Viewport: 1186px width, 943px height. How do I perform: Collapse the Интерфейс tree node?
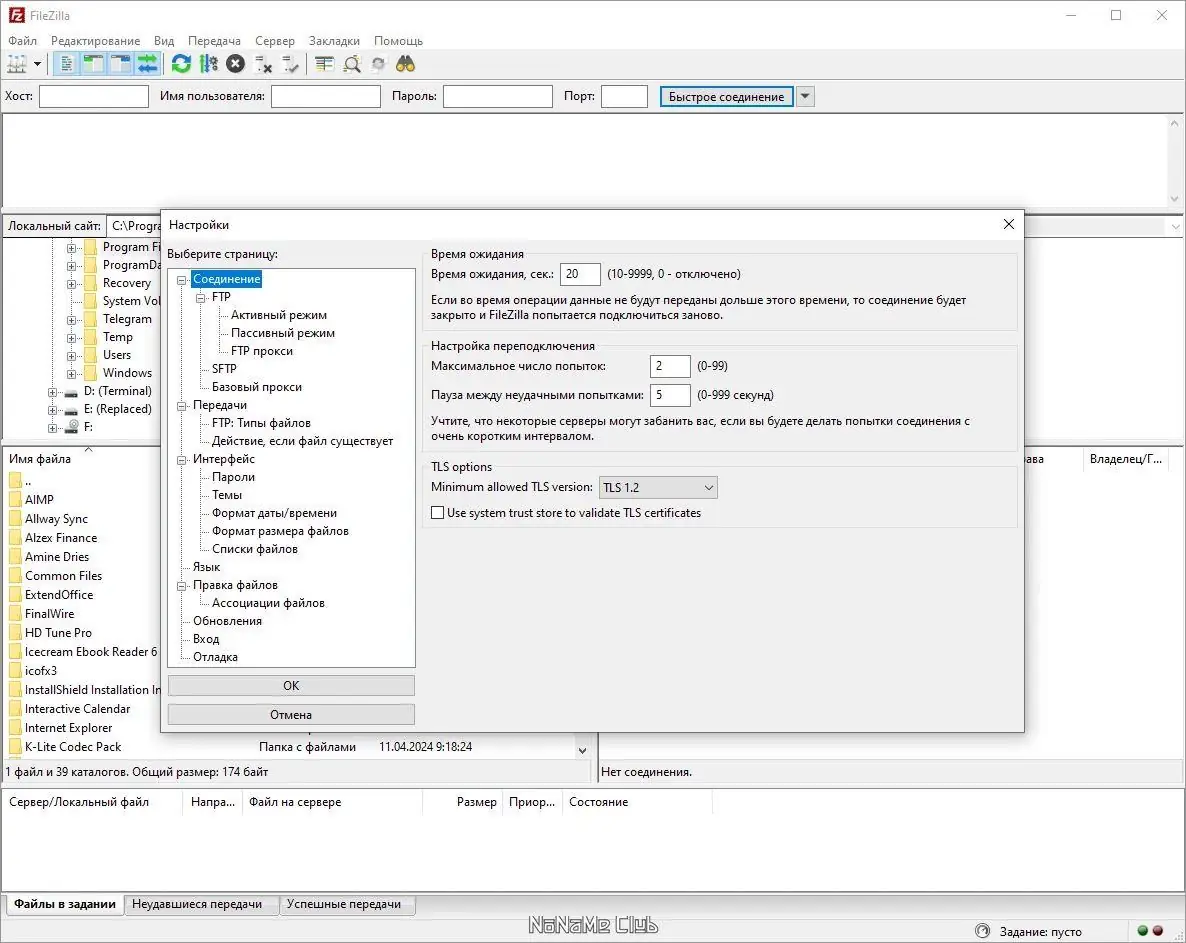click(x=182, y=460)
